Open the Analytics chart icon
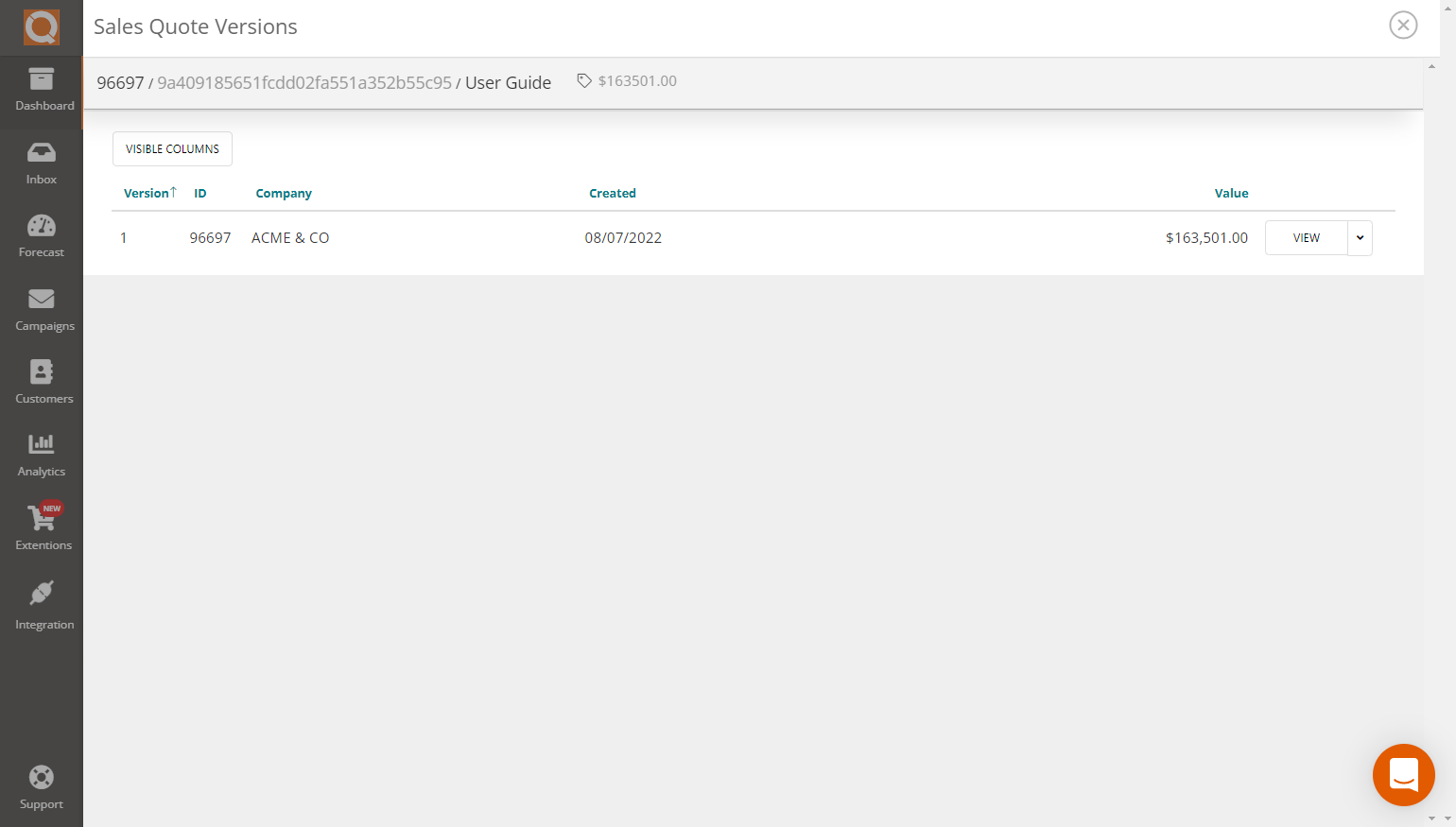This screenshot has height=827, width=1456. [42, 444]
